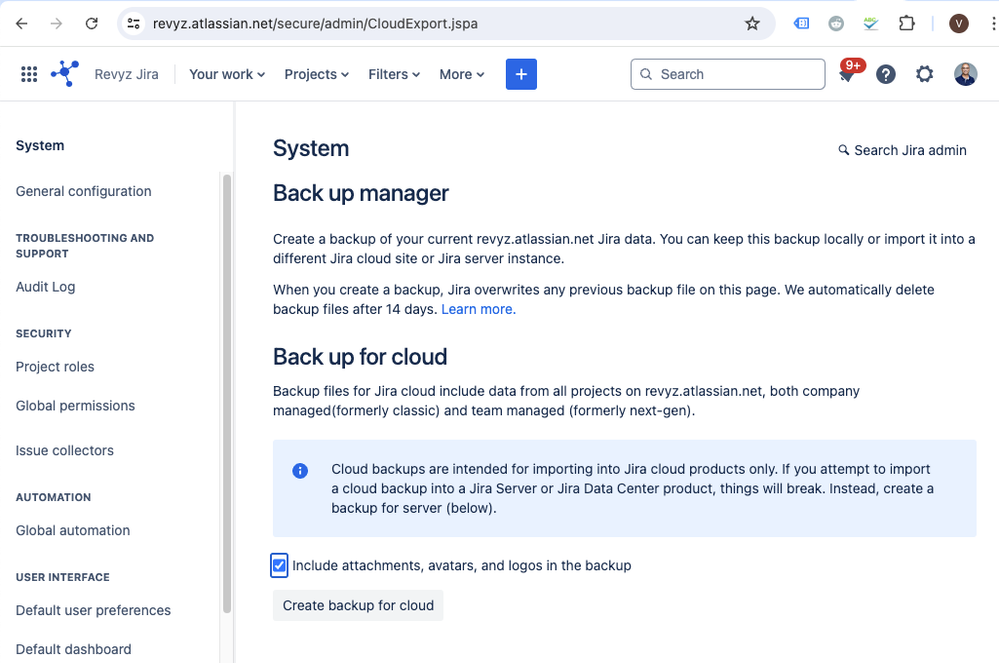Click the 'USER INTERFACE' section label
The width and height of the screenshot is (999, 663).
coord(62,577)
